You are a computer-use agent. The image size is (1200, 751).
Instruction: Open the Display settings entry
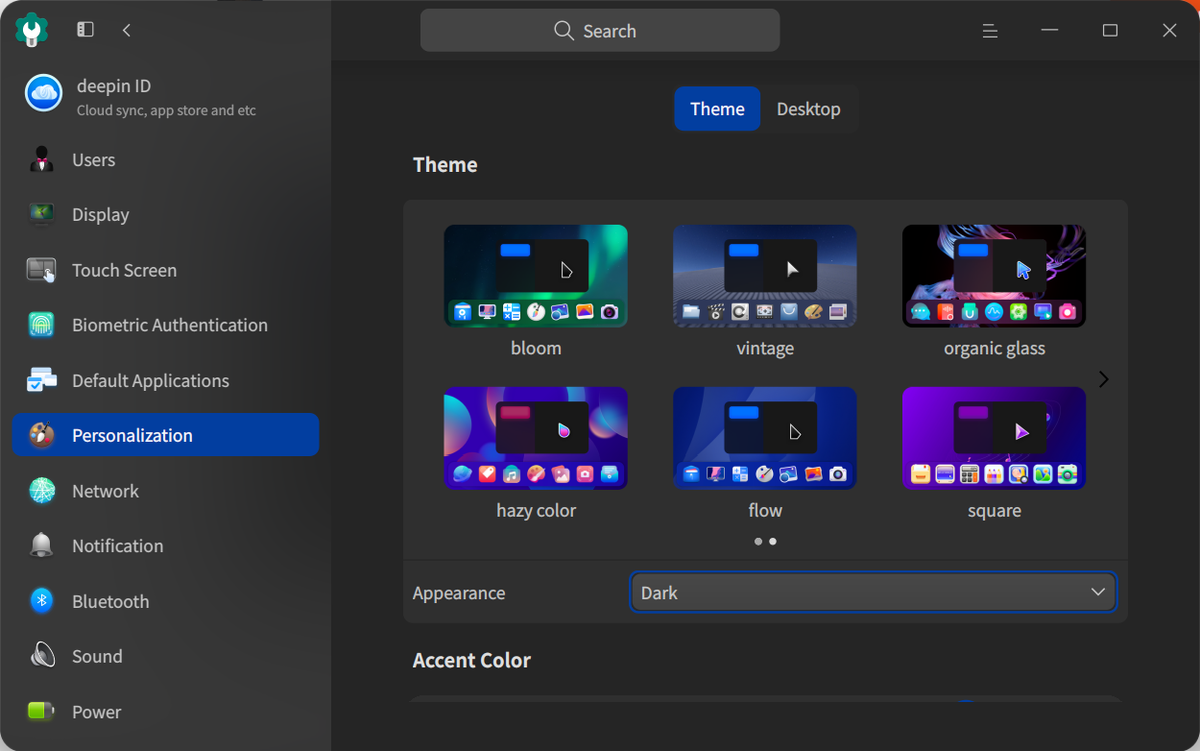(166, 214)
